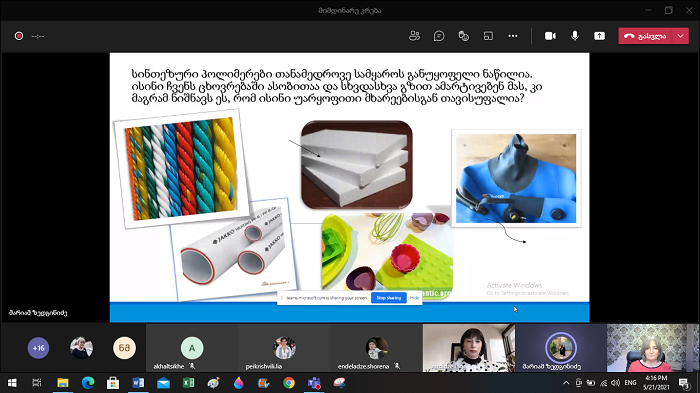Show the +16 additional participants
This screenshot has height=393, width=700.
coord(38,348)
